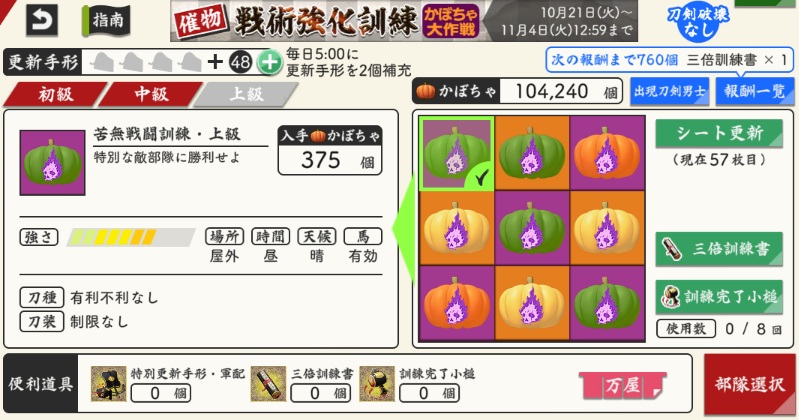
Task: Click the back arrow icon
Action: pyautogui.click(x=42, y=20)
